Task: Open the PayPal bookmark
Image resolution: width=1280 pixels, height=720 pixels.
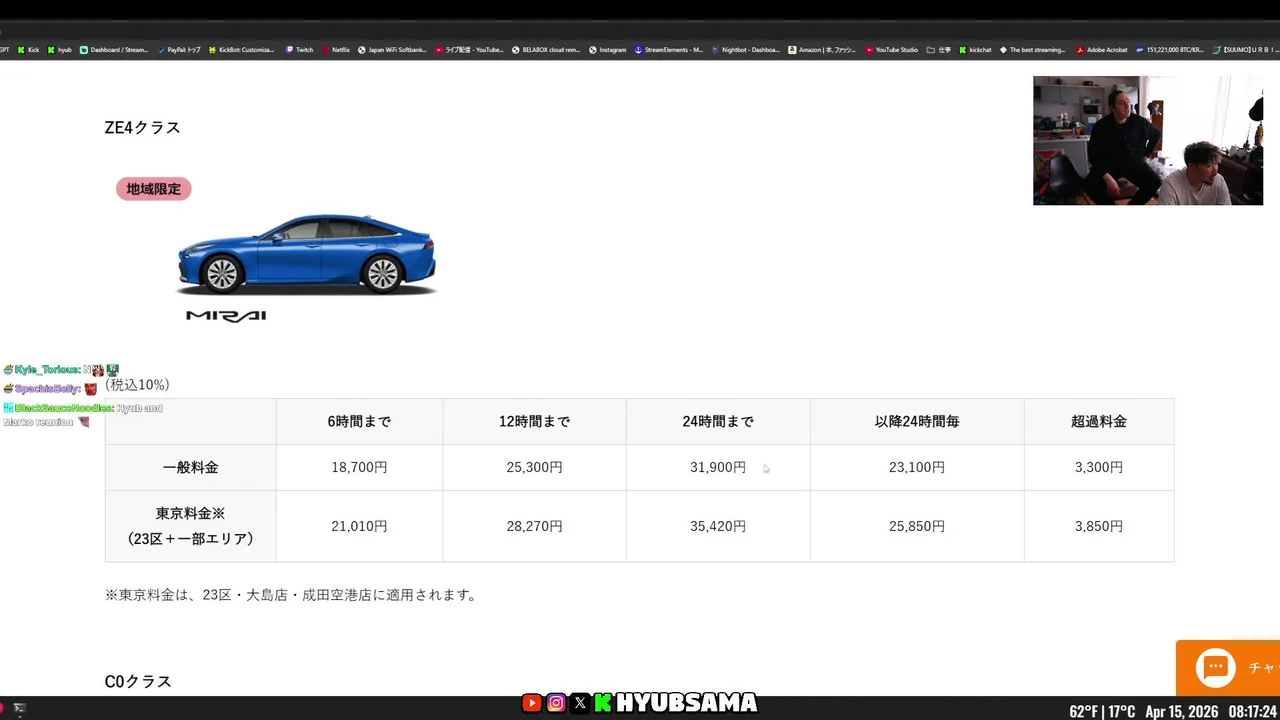Action: pyautogui.click(x=179, y=49)
